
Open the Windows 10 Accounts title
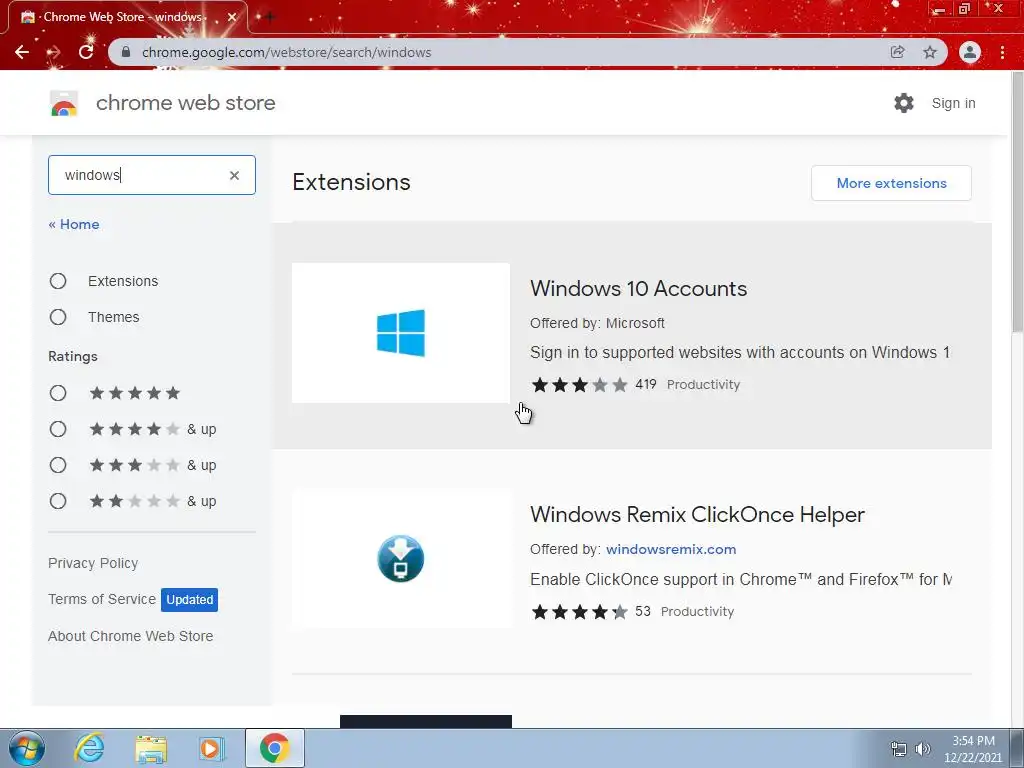tap(639, 289)
